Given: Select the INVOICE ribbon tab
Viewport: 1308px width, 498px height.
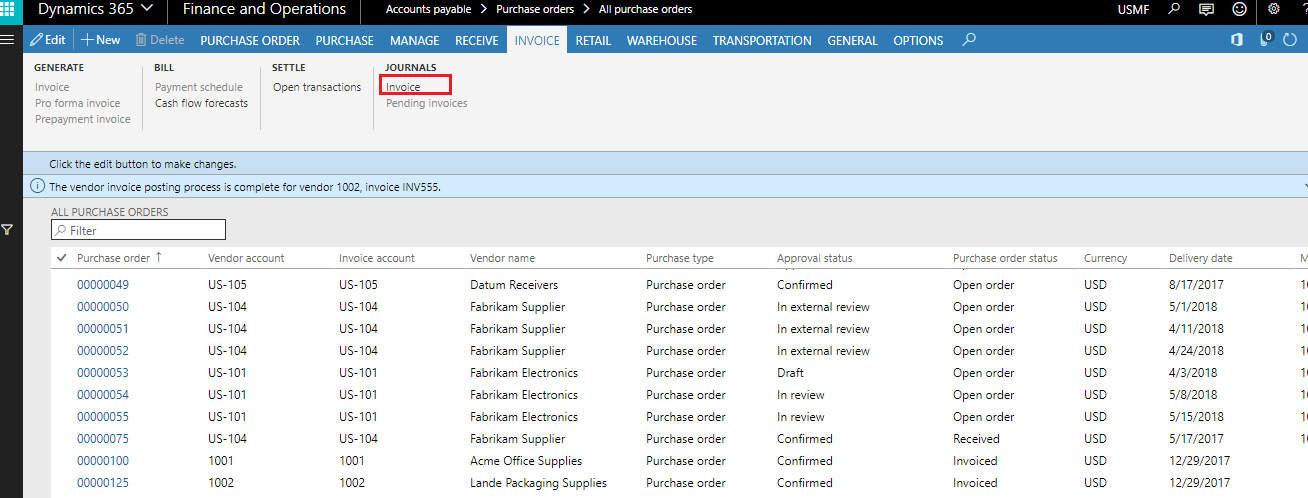Looking at the screenshot, I should tap(537, 40).
